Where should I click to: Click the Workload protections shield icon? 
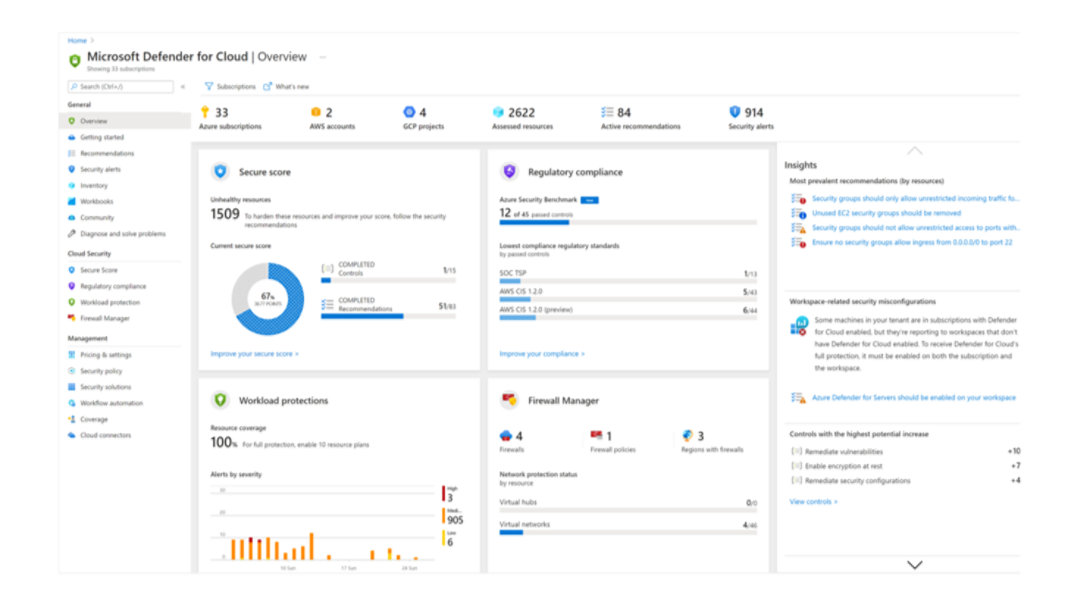[x=222, y=400]
